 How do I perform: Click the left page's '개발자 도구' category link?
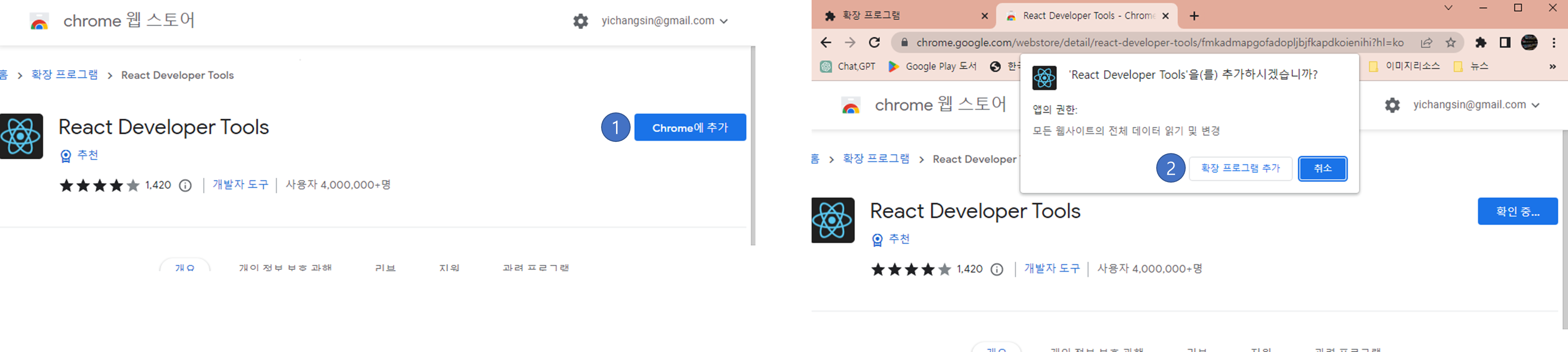240,184
